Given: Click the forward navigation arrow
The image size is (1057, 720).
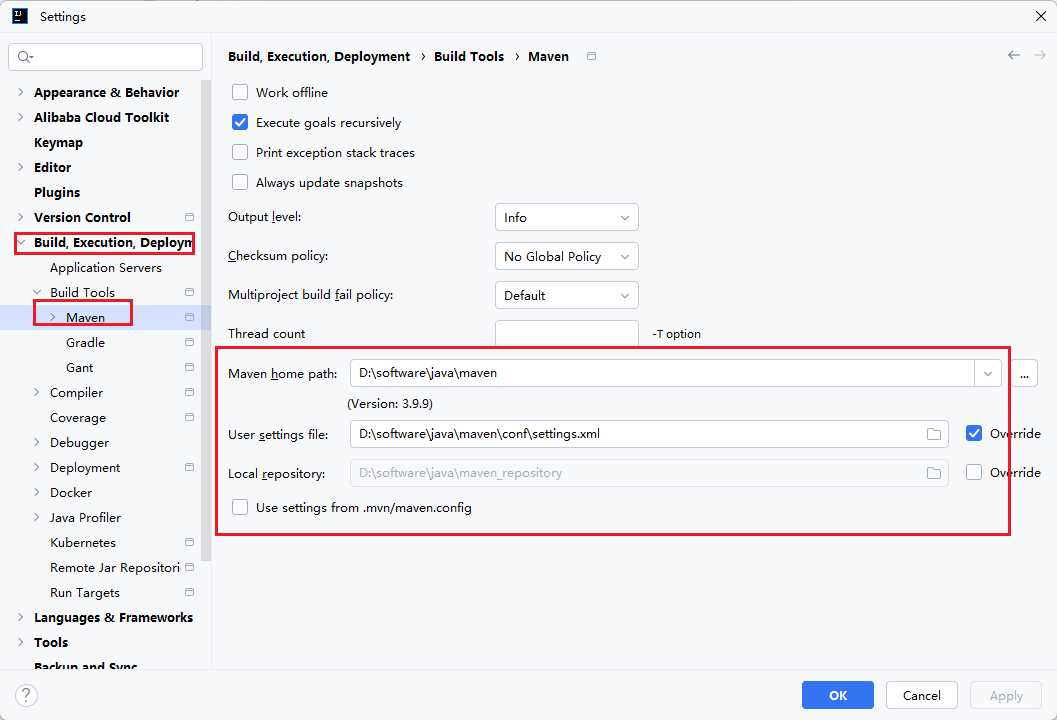Looking at the screenshot, I should tap(1039, 56).
